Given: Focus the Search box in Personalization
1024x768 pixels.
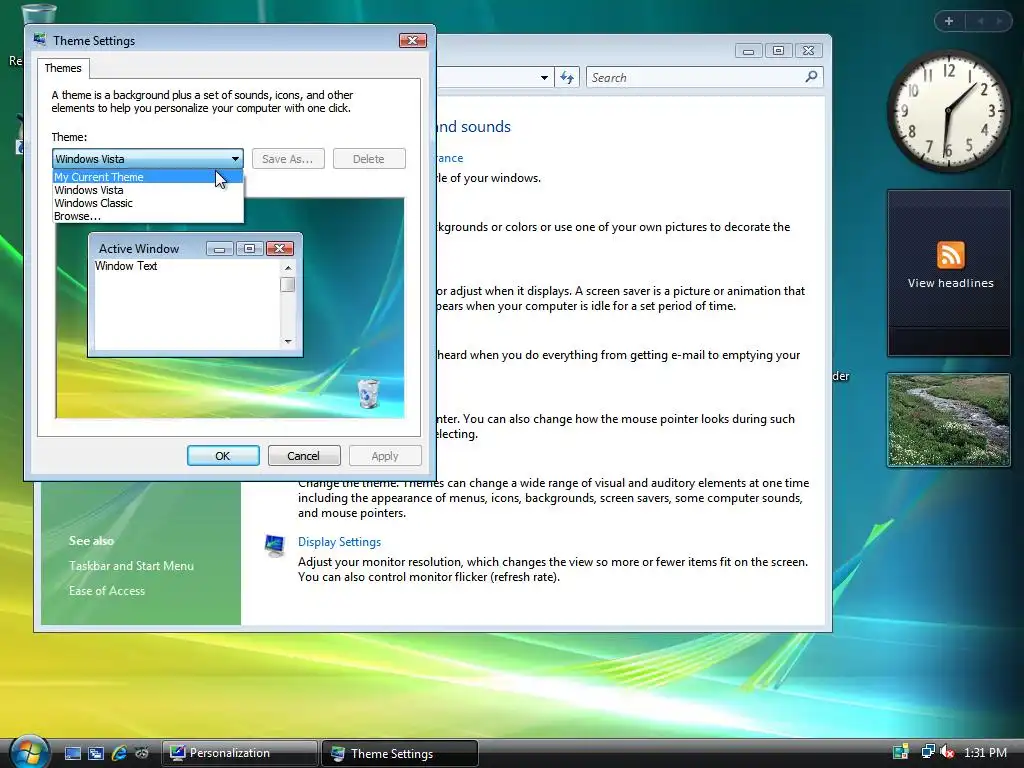Looking at the screenshot, I should 704,78.
